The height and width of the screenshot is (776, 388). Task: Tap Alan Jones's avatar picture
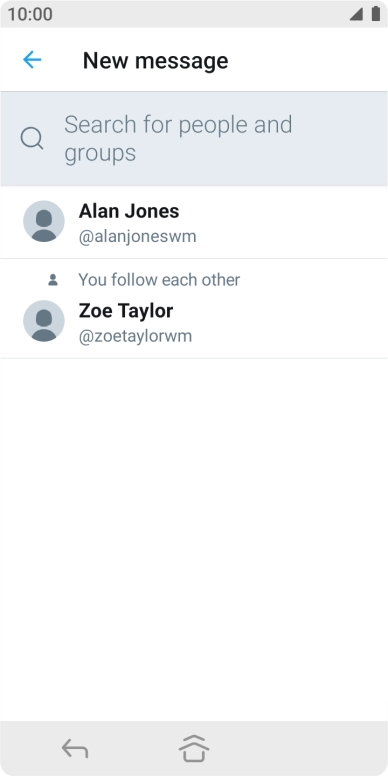pos(44,221)
